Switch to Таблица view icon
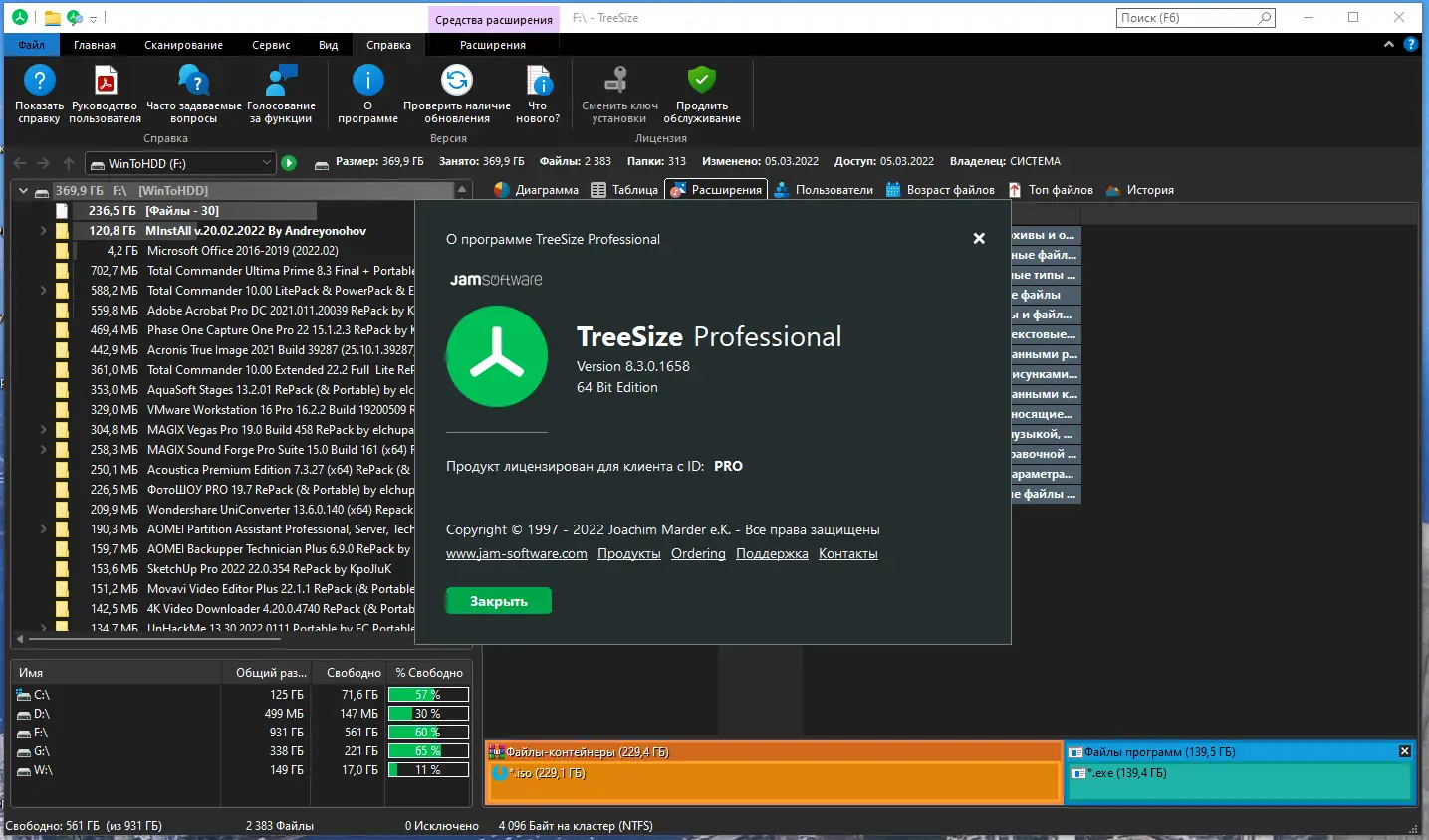 click(x=624, y=189)
